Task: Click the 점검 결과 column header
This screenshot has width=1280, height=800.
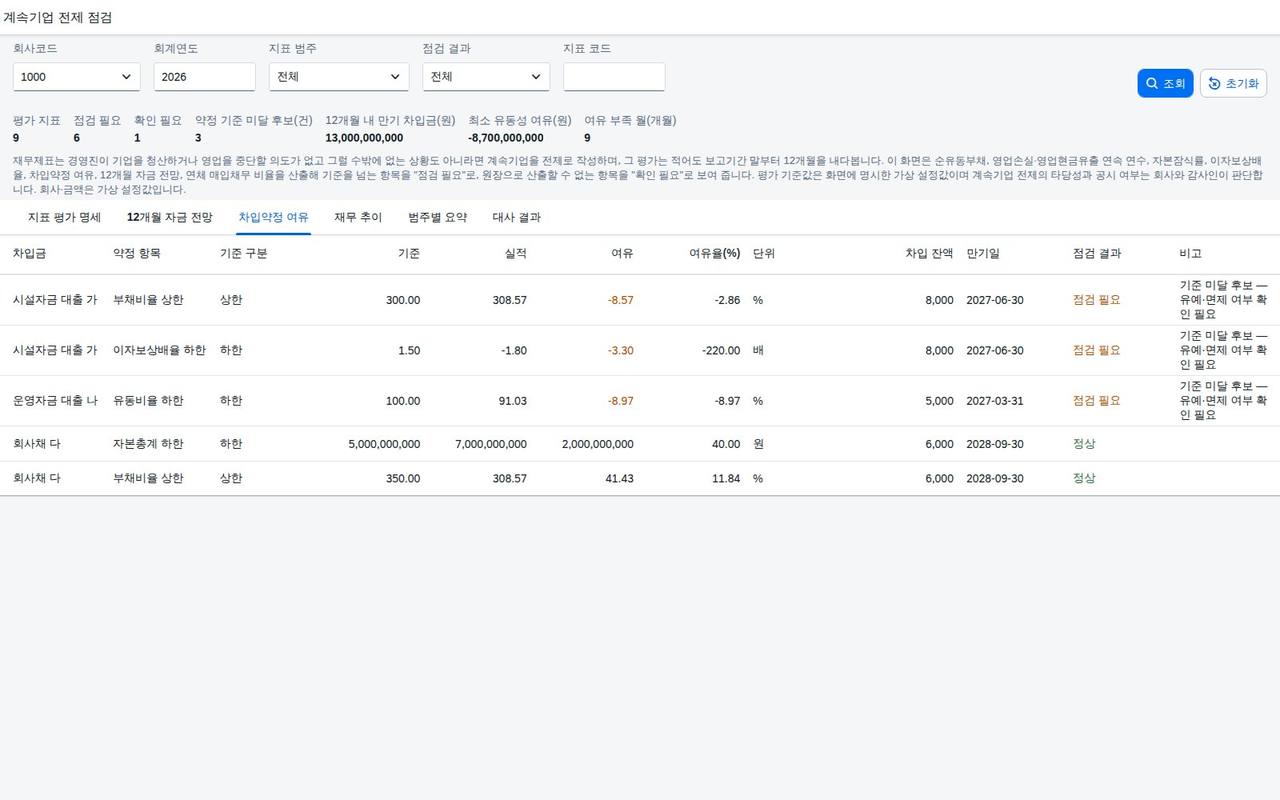Action: (x=1097, y=254)
